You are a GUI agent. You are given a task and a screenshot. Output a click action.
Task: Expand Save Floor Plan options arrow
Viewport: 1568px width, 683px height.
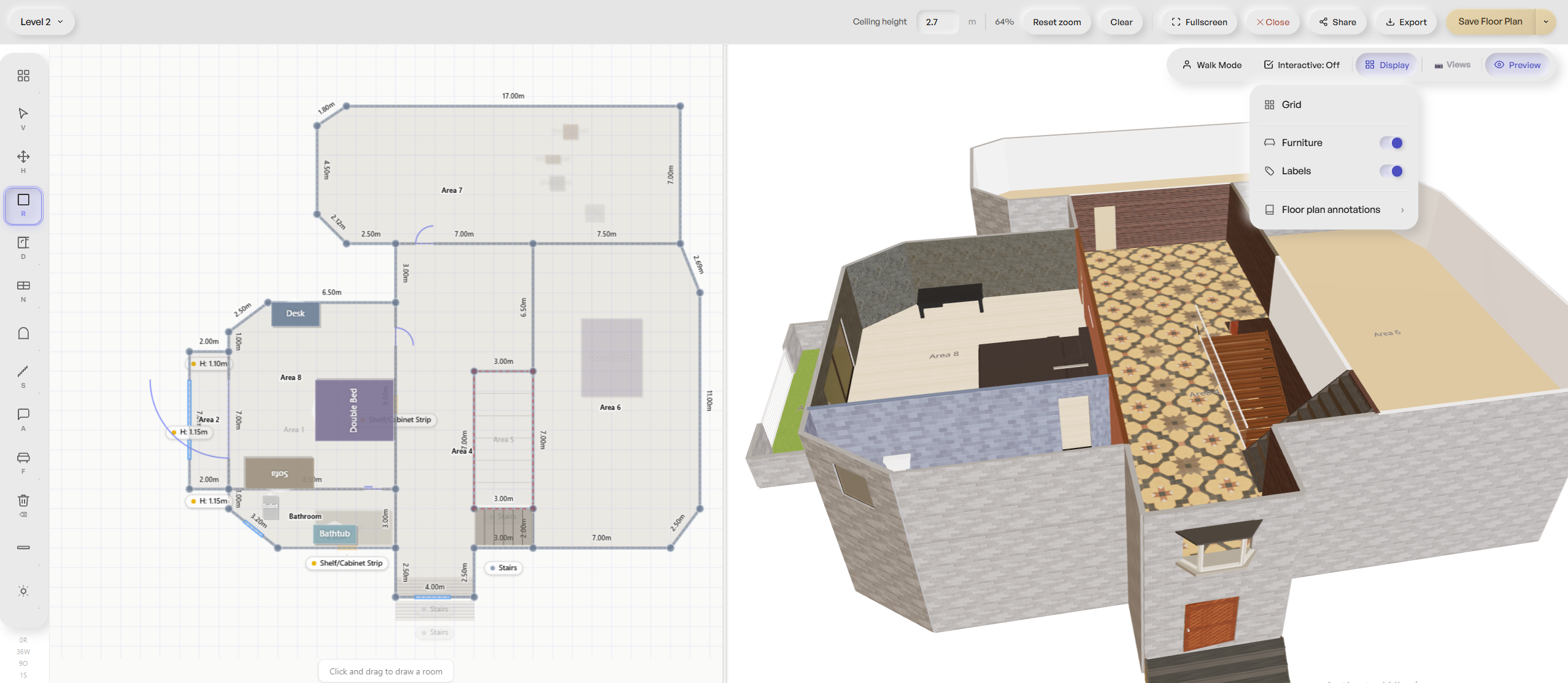coord(1545,21)
